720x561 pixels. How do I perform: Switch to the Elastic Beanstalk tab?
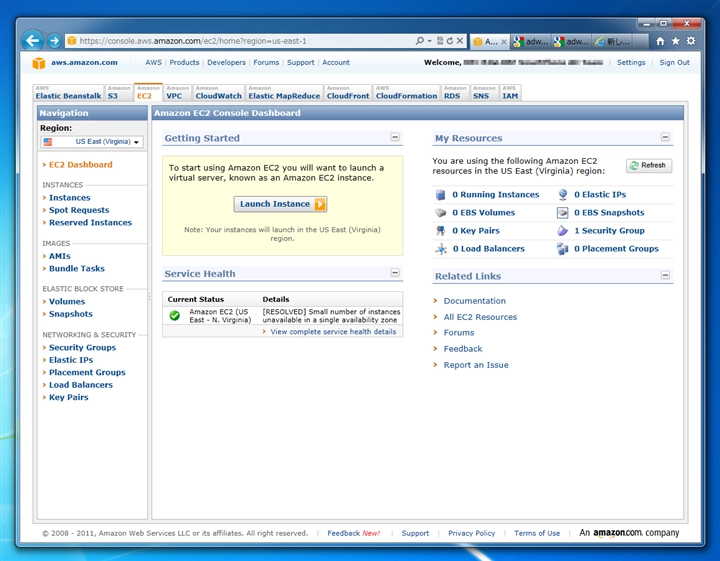click(x=68, y=93)
